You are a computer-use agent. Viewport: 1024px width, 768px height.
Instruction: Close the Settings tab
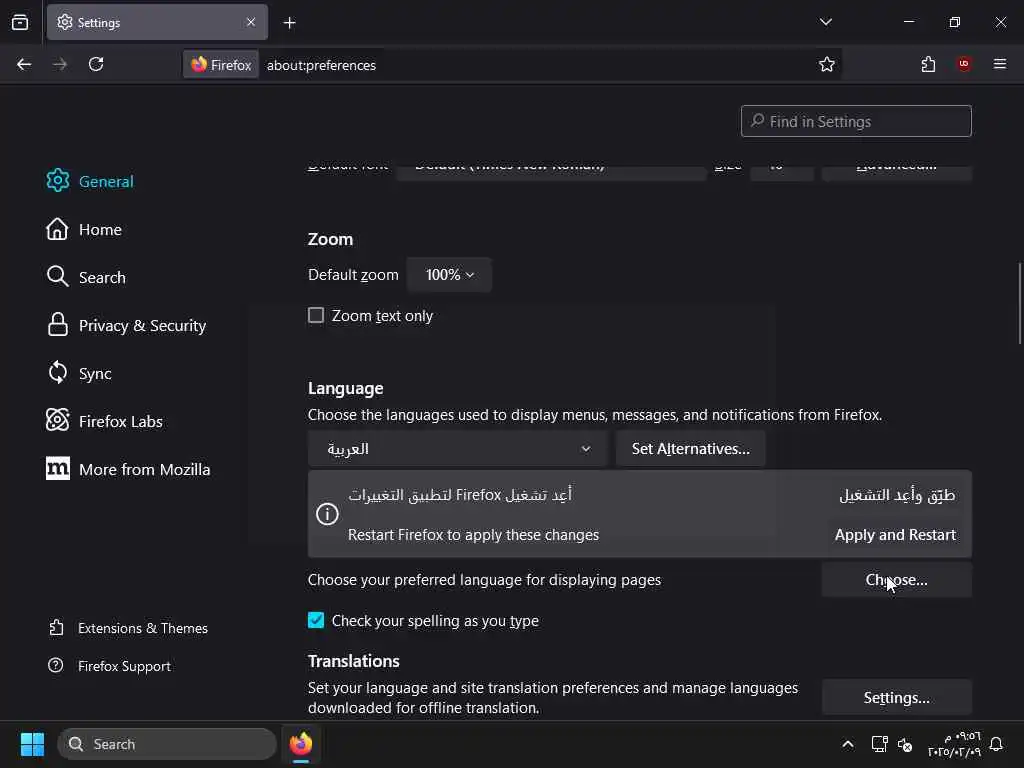(251, 22)
